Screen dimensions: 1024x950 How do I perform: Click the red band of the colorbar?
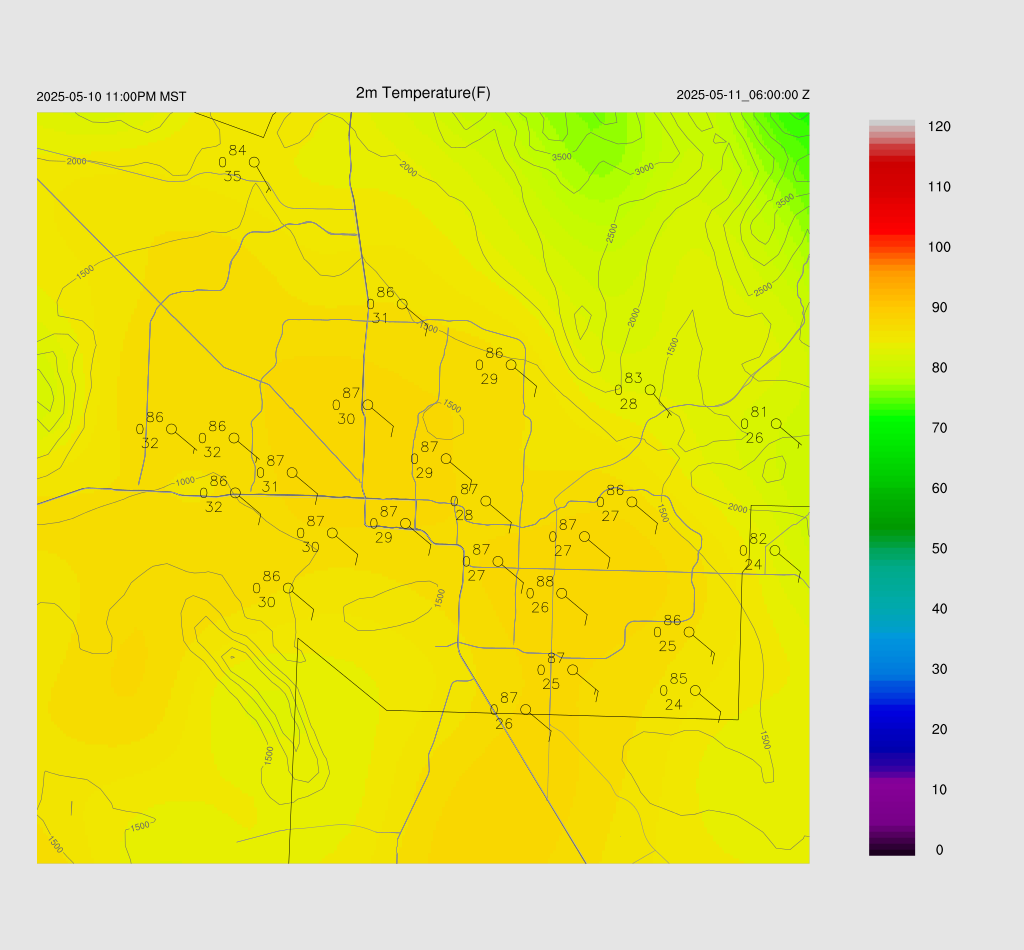point(891,196)
